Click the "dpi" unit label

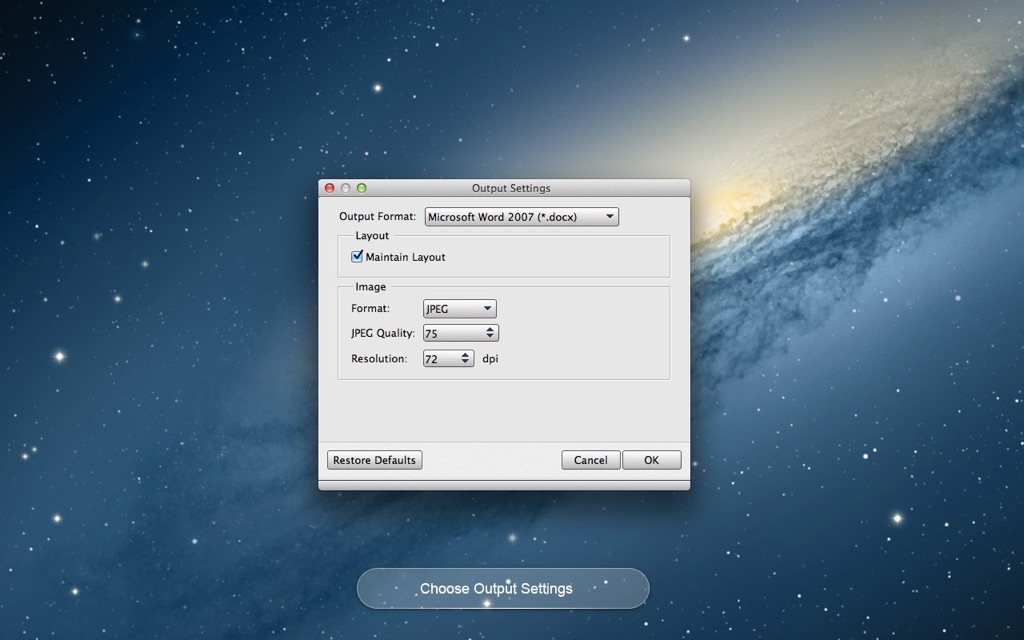490,359
